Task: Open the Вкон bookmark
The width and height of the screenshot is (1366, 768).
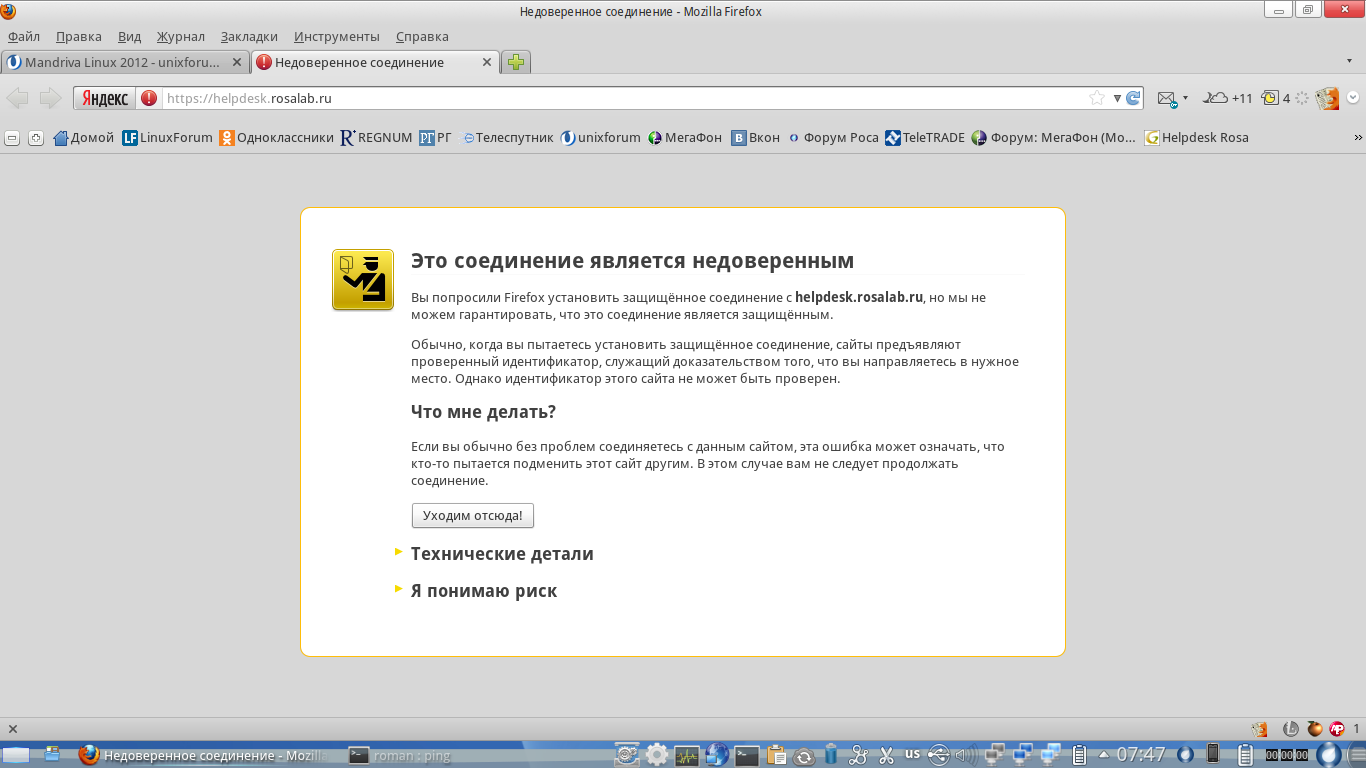Action: [755, 138]
